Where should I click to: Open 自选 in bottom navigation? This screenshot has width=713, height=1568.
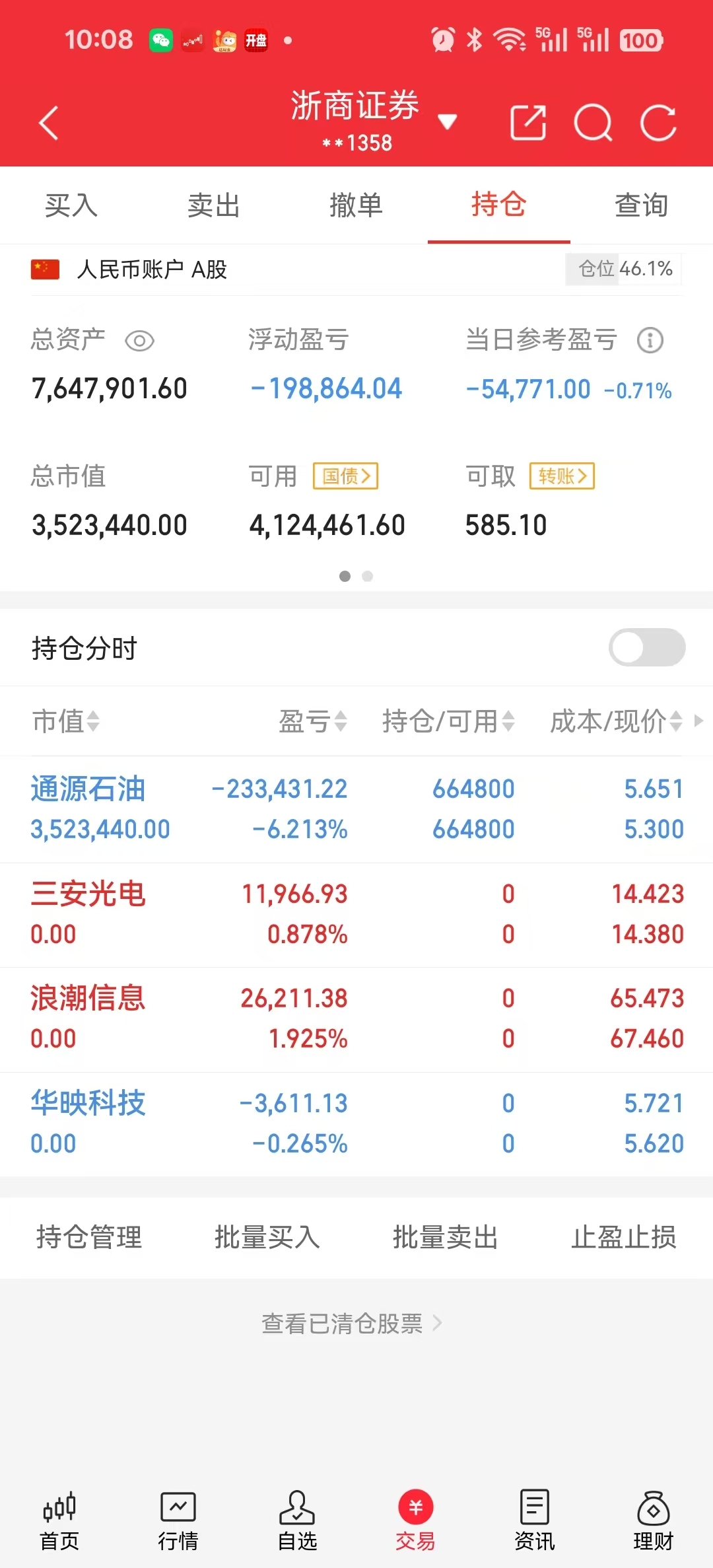(297, 1521)
